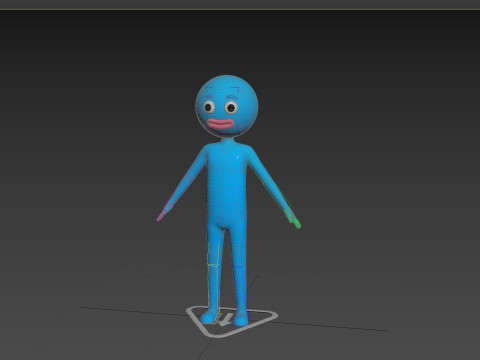
Task: Pick the green-outlined hand control
Action: coord(293,219)
